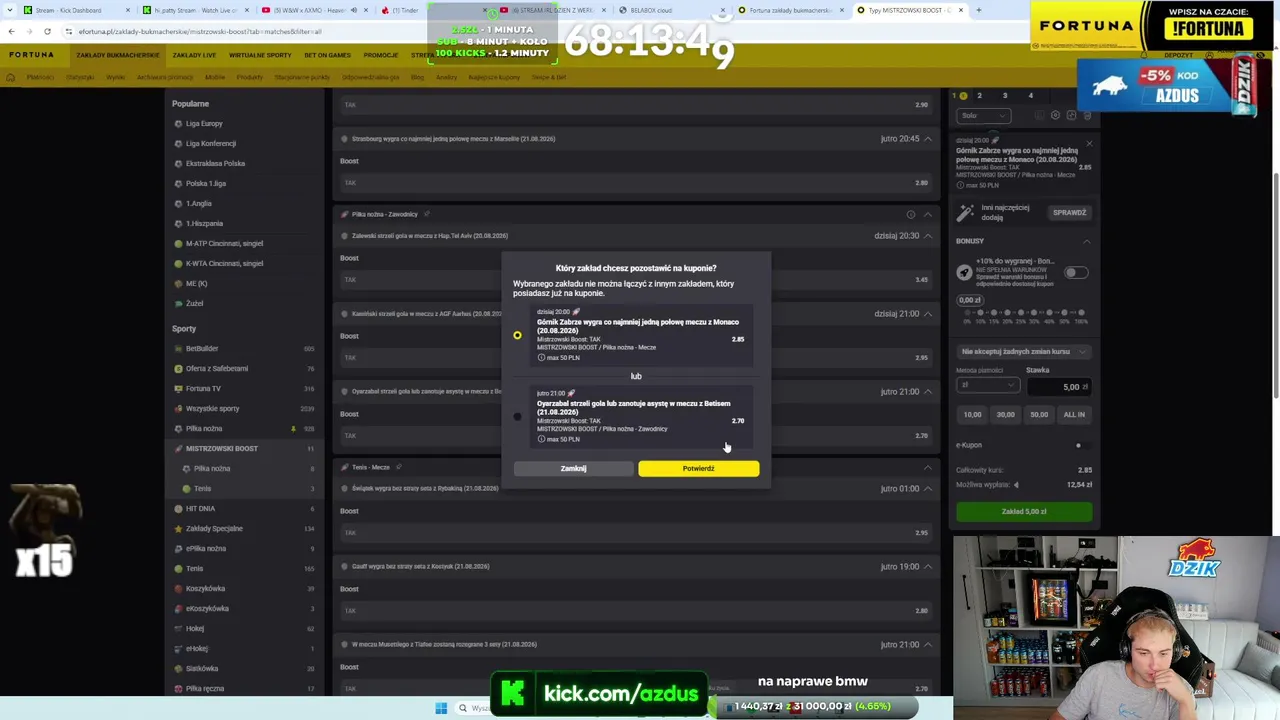Viewport: 1280px width, 720px height.
Task: Open 1.Anglia league in the sidebar
Action: click(x=198, y=204)
